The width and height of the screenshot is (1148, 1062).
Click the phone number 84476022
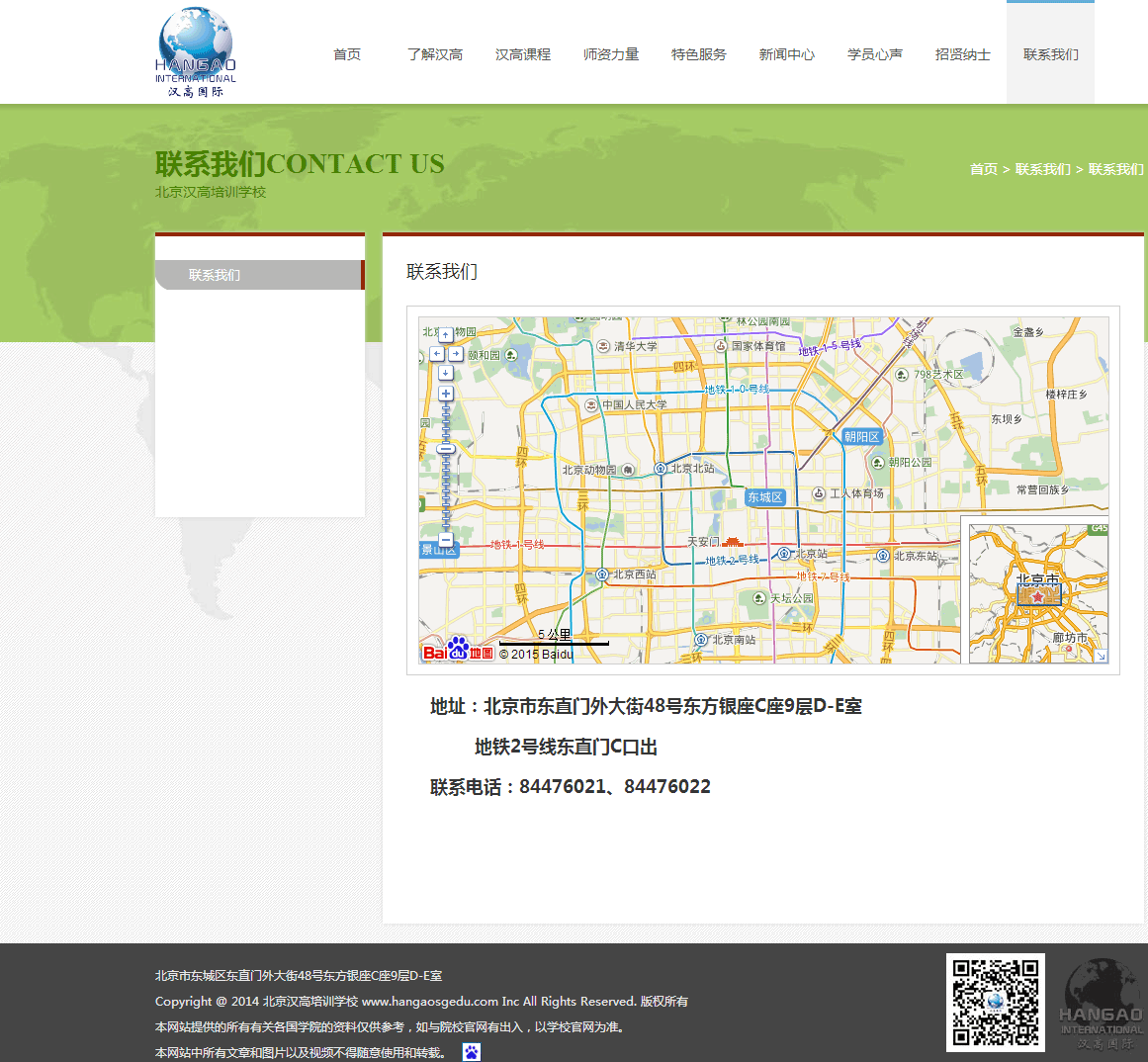tap(667, 787)
